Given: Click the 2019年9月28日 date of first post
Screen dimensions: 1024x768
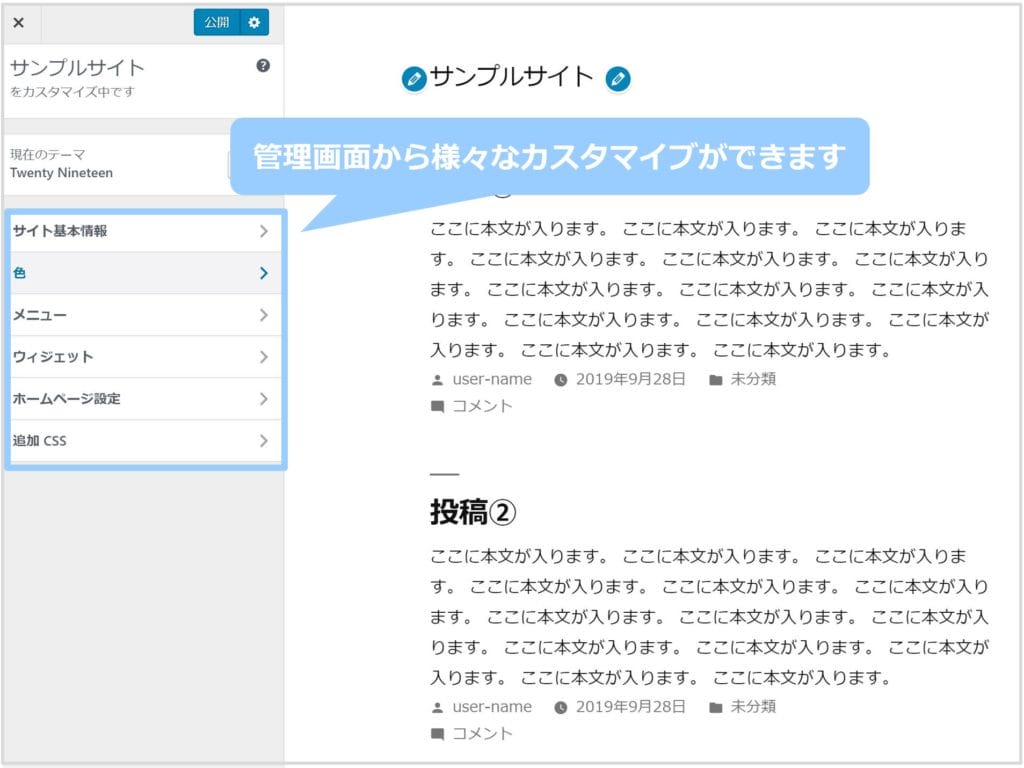Looking at the screenshot, I should pyautogui.click(x=630, y=379).
